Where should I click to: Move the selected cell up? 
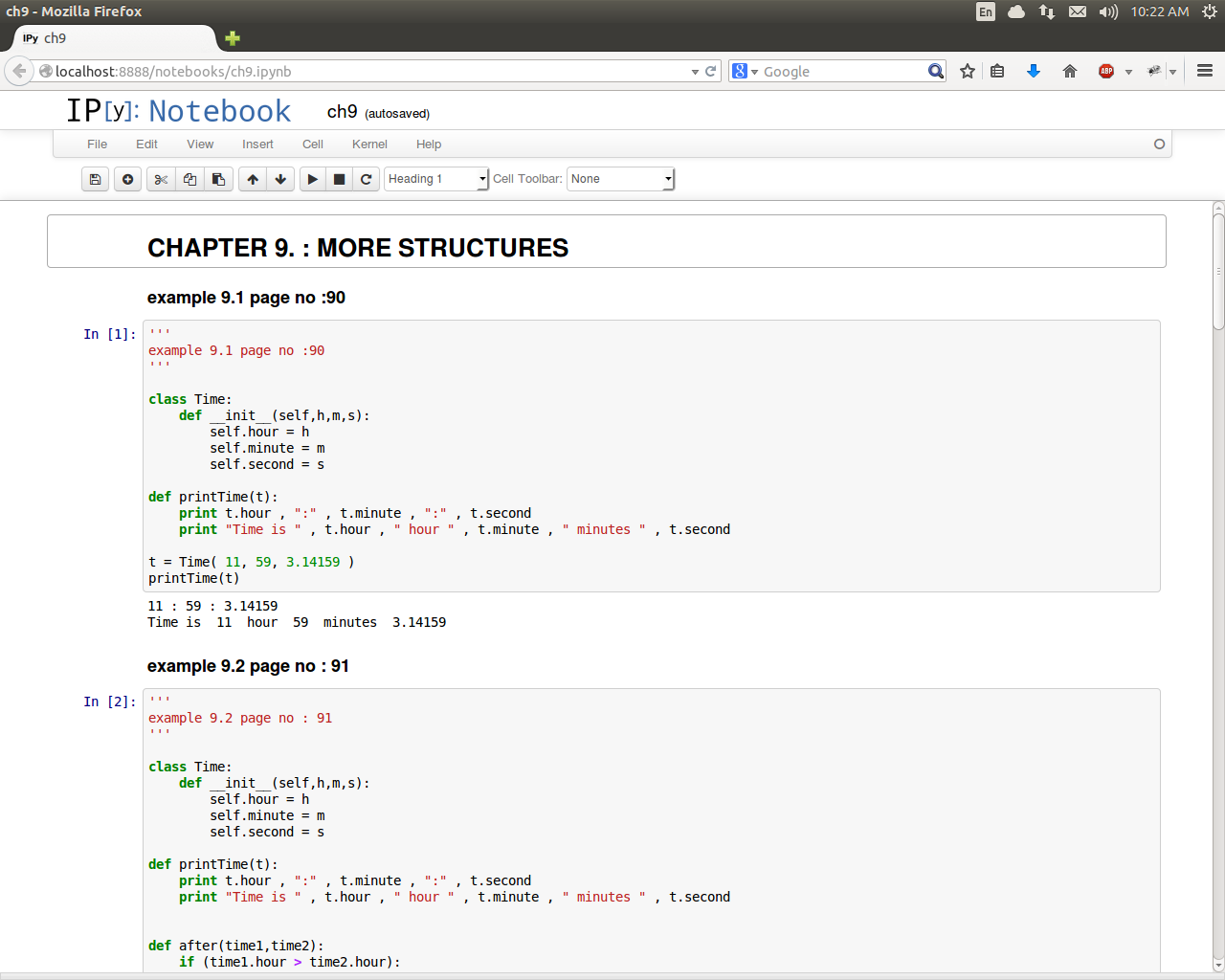(253, 179)
